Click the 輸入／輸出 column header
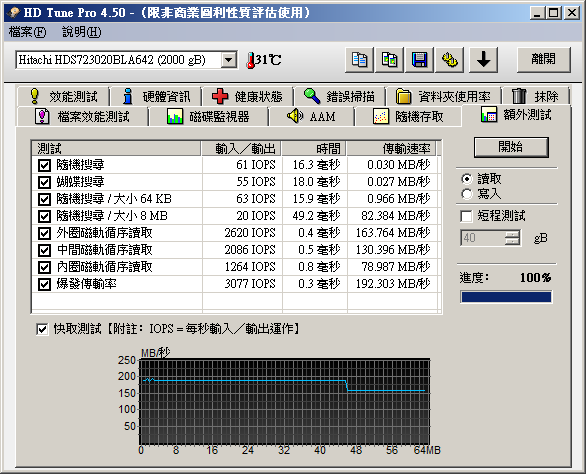This screenshot has width=586, height=474. (x=241, y=148)
